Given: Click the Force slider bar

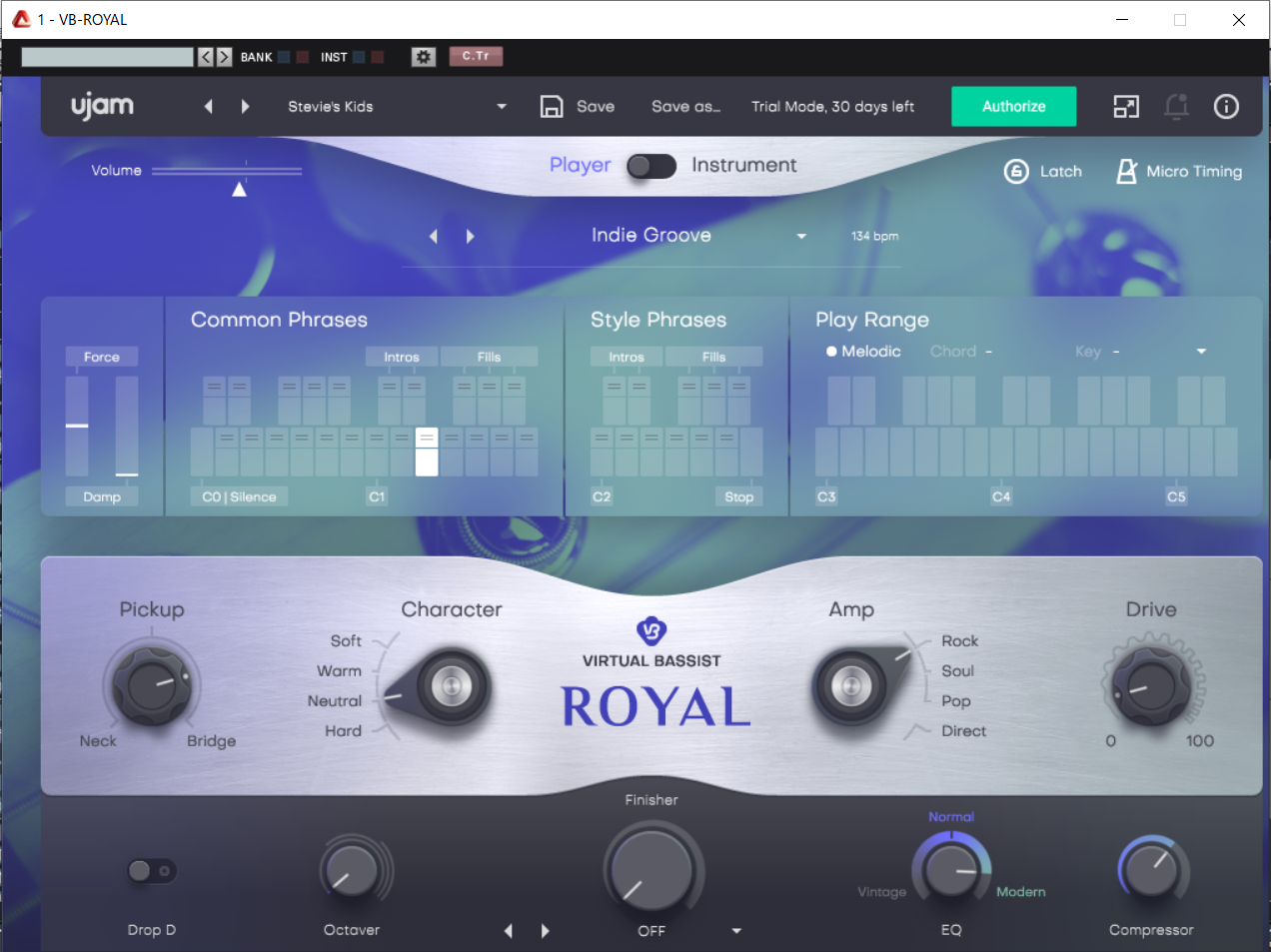Looking at the screenshot, I should 77,427.
